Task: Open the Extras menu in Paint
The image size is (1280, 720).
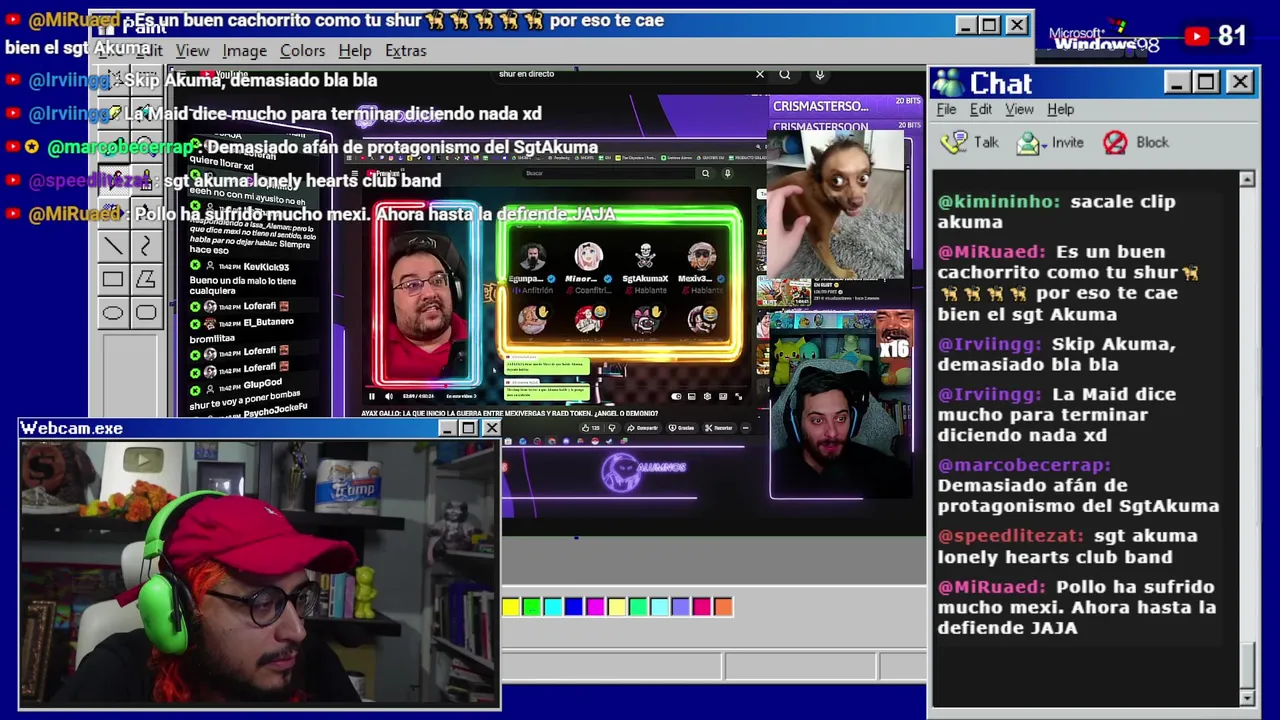Action: 406,51
